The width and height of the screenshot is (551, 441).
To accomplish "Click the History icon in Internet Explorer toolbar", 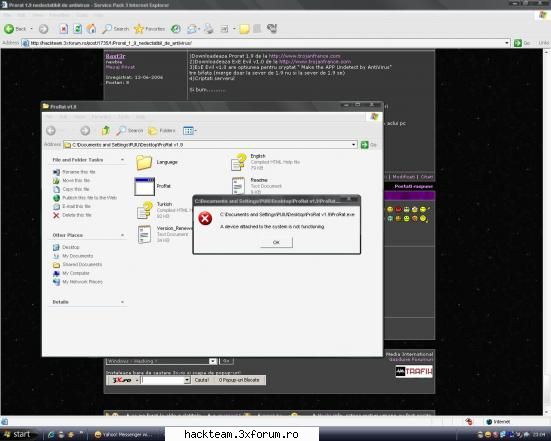I will point(176,29).
